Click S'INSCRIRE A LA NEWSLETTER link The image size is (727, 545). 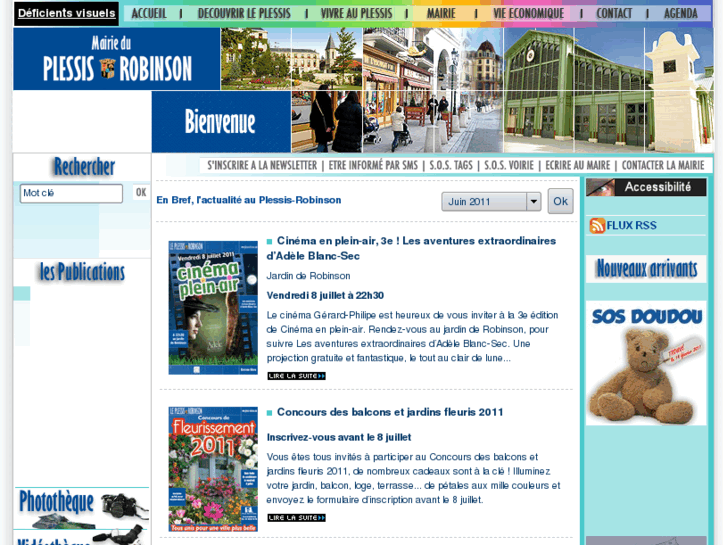coord(262,166)
